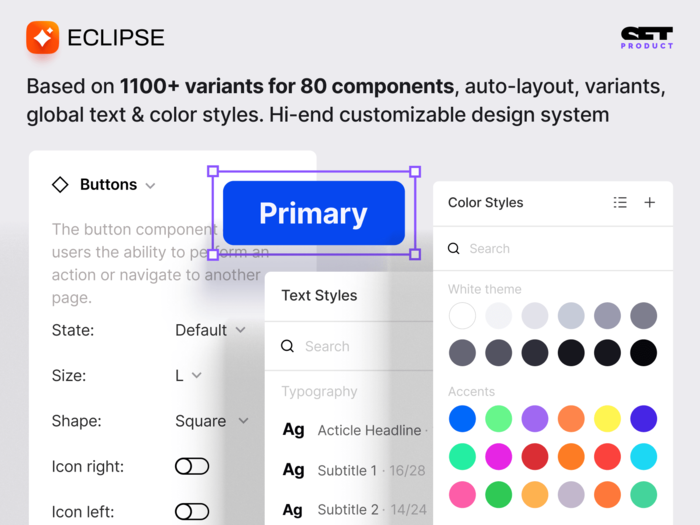Image resolution: width=700 pixels, height=525 pixels.
Task: Pick the yellow accent color swatch
Action: (607, 419)
